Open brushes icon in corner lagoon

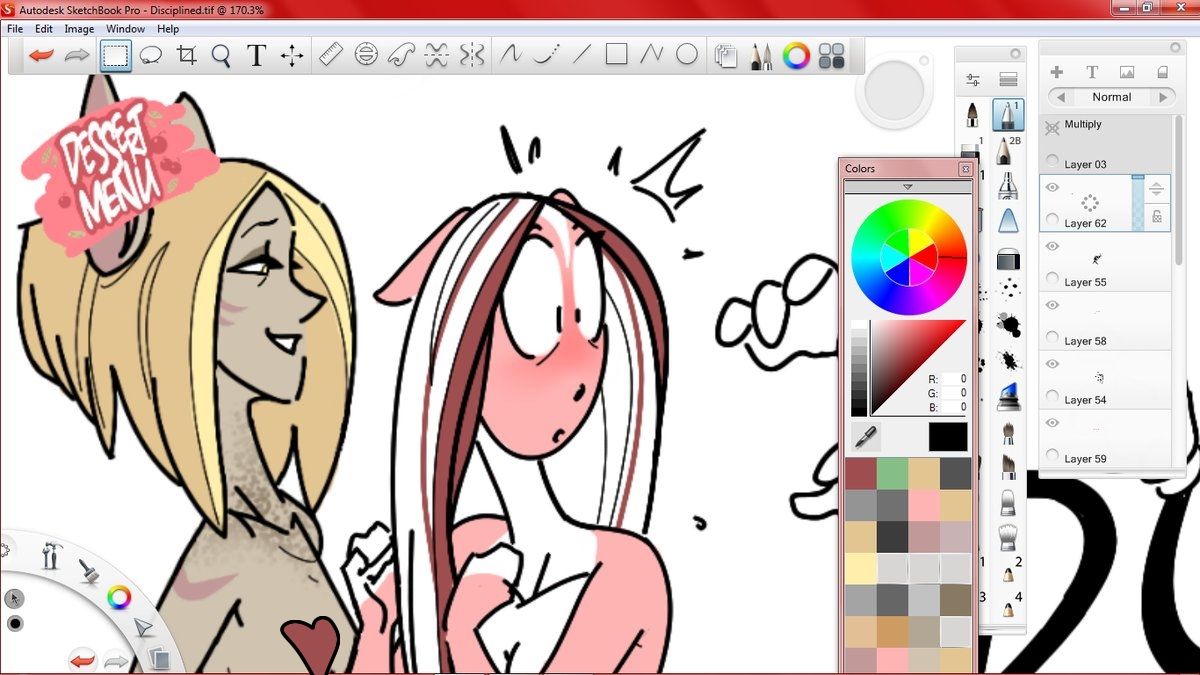tap(88, 571)
